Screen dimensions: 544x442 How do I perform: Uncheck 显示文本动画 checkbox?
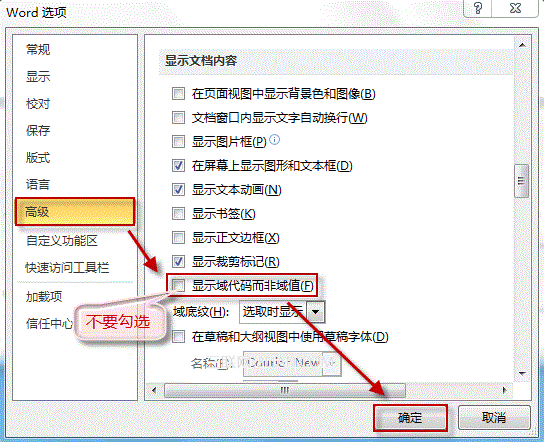coord(178,190)
